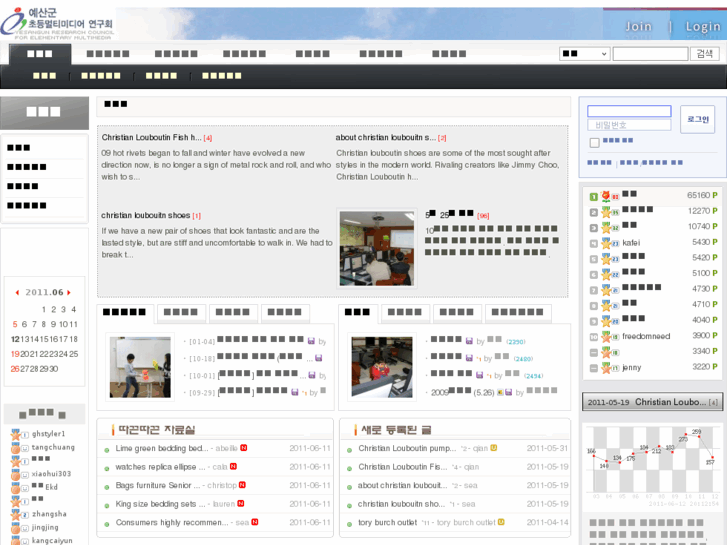
Task: Click medal icon next to zhangsha
Action: (16, 515)
